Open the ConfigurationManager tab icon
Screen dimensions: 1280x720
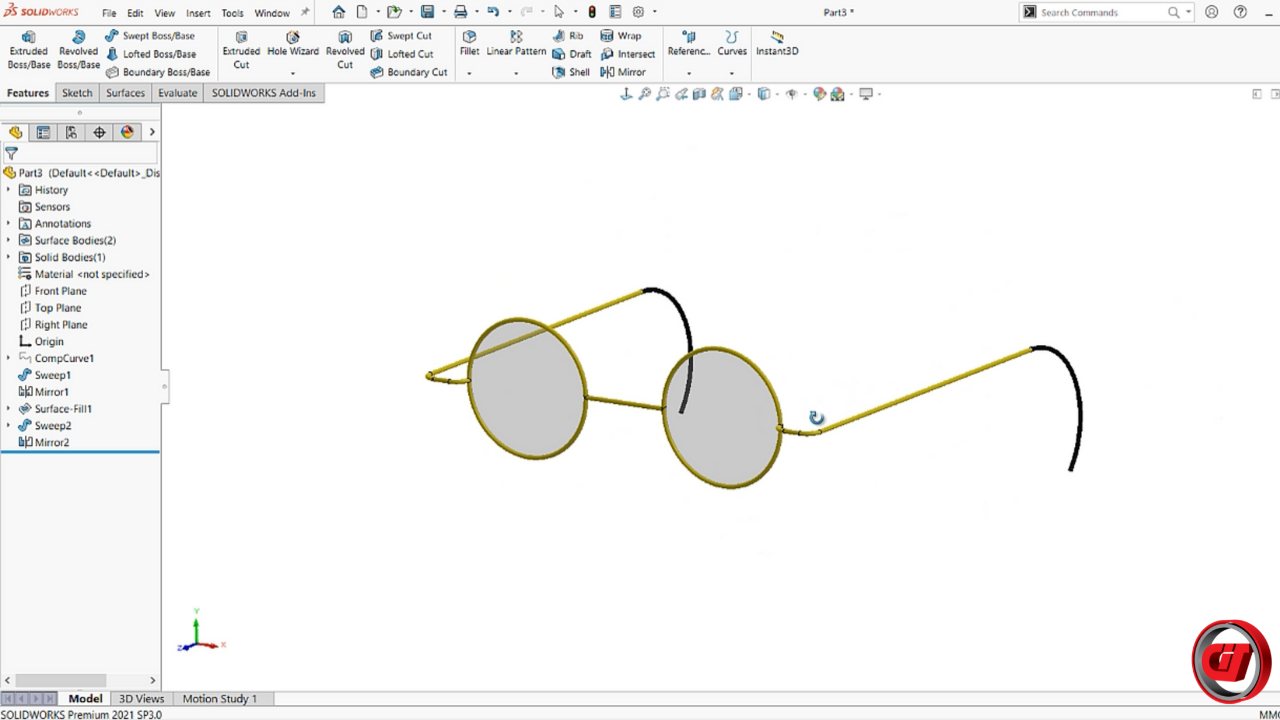[x=71, y=132]
